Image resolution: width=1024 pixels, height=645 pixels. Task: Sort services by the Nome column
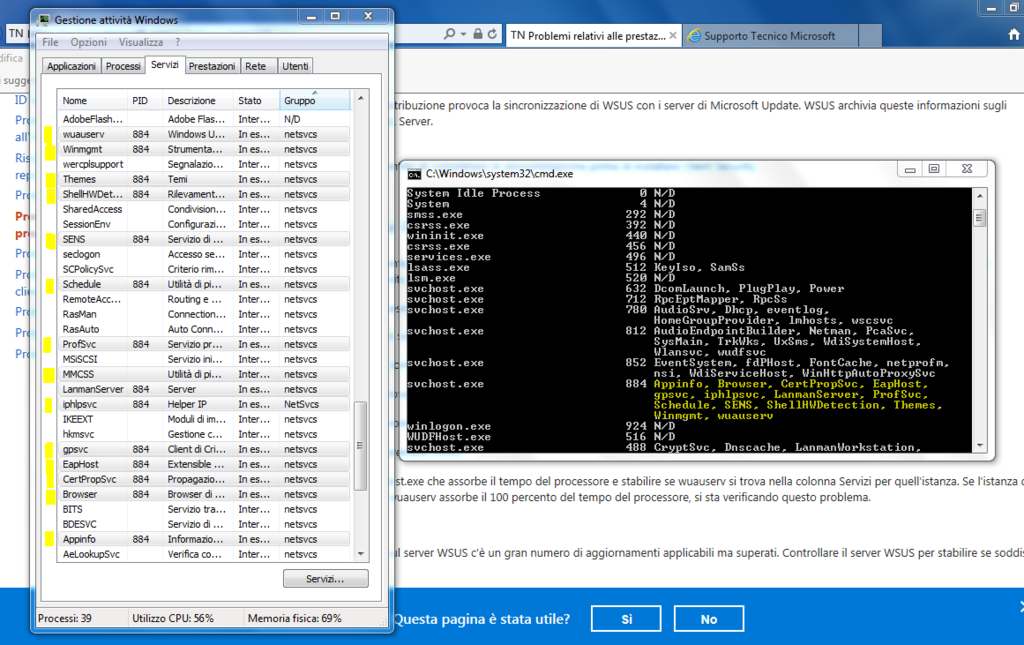coord(92,101)
